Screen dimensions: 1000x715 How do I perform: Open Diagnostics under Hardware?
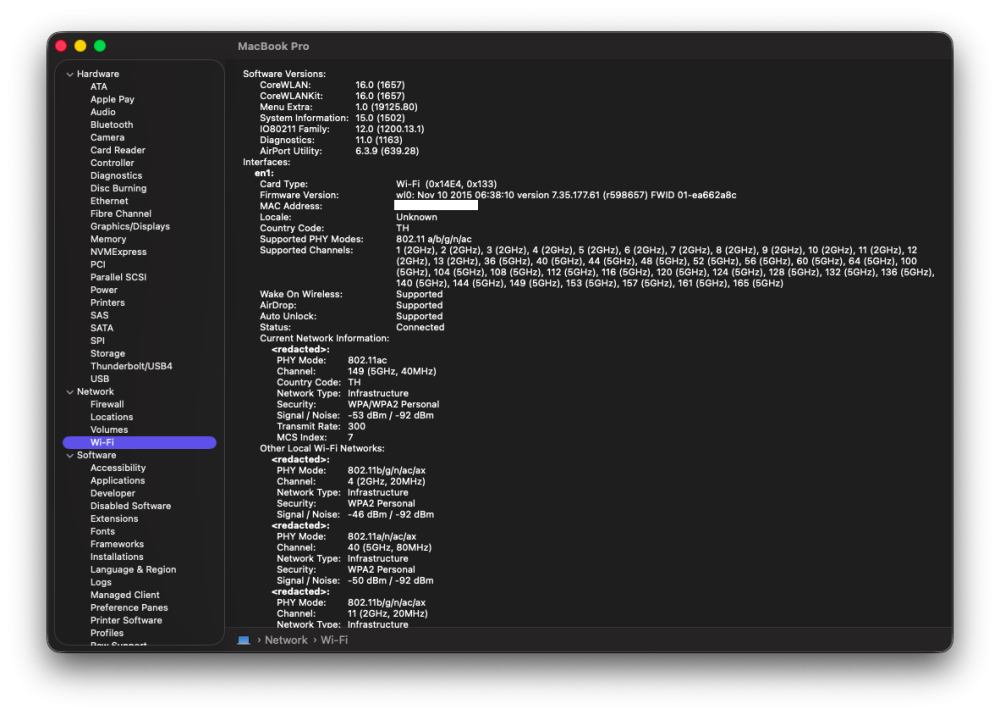116,175
